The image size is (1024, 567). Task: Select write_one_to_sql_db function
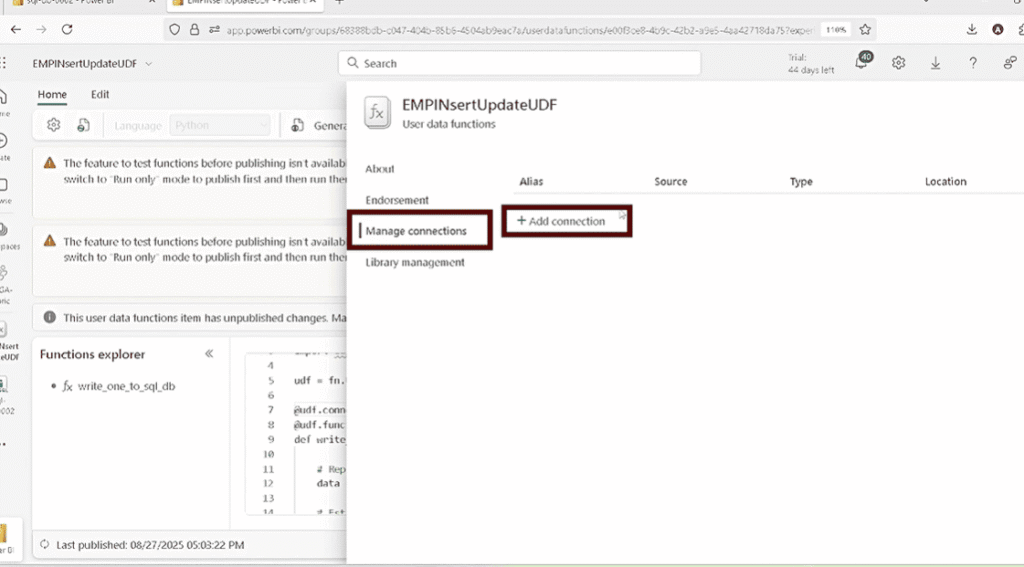click(126, 386)
